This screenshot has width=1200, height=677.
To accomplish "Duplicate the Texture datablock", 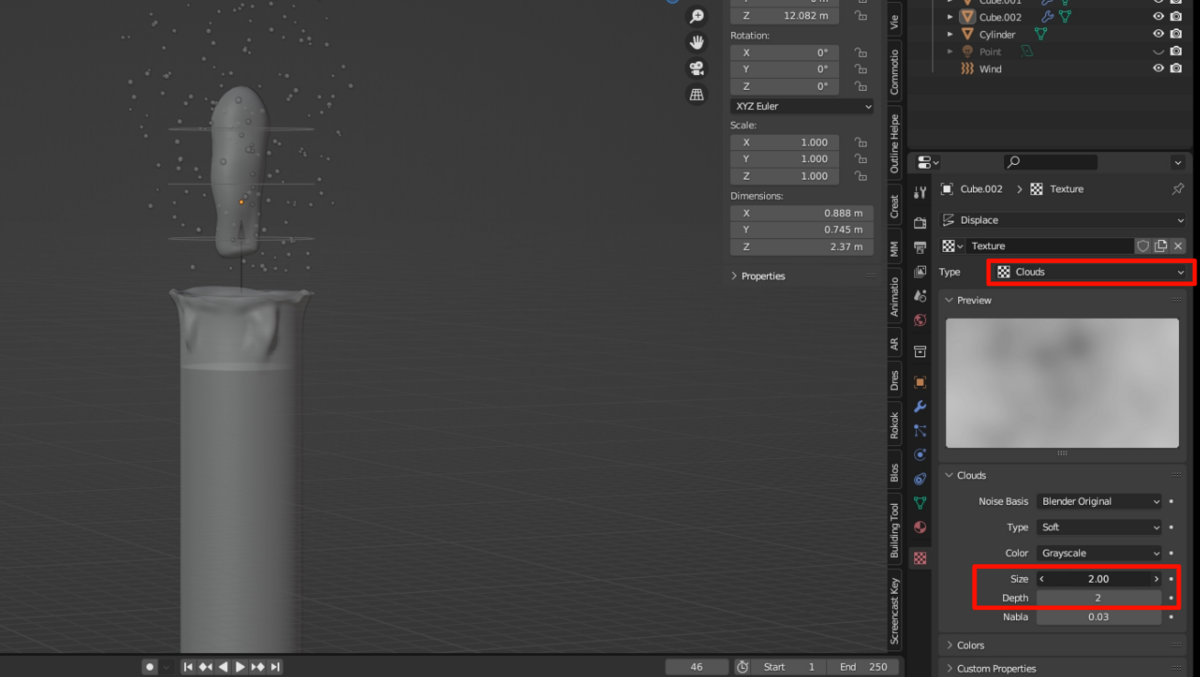I will point(1161,246).
